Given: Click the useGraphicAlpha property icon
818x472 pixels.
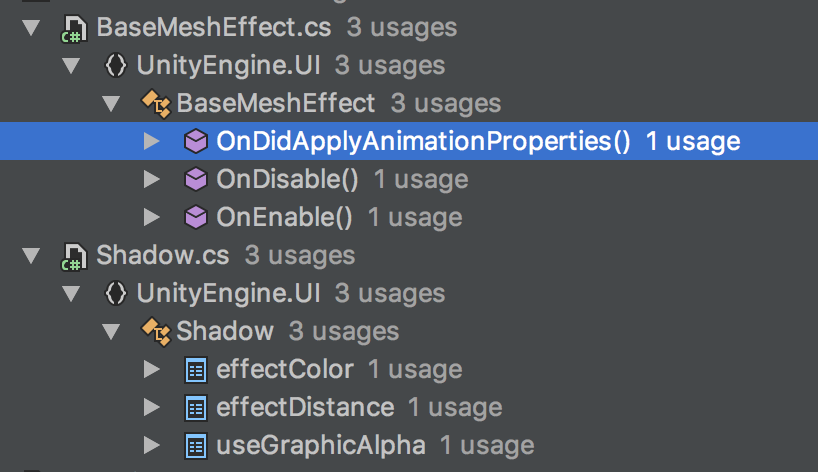Looking at the screenshot, I should click(x=196, y=446).
